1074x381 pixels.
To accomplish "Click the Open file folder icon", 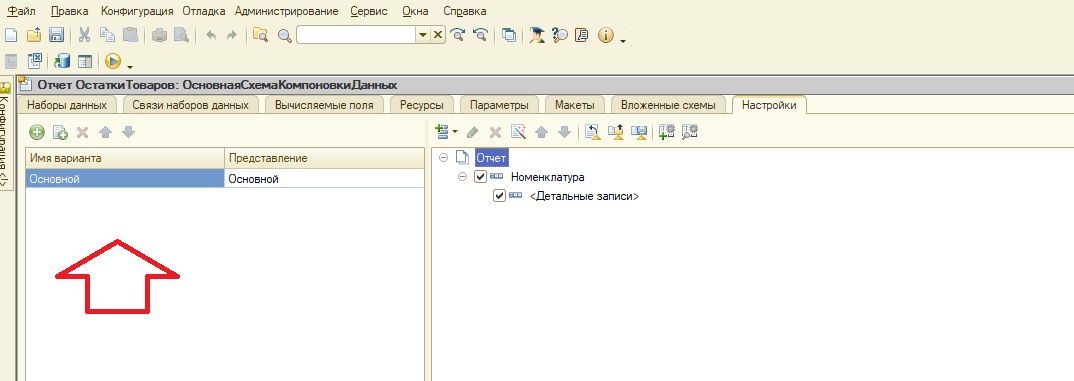I will point(34,36).
